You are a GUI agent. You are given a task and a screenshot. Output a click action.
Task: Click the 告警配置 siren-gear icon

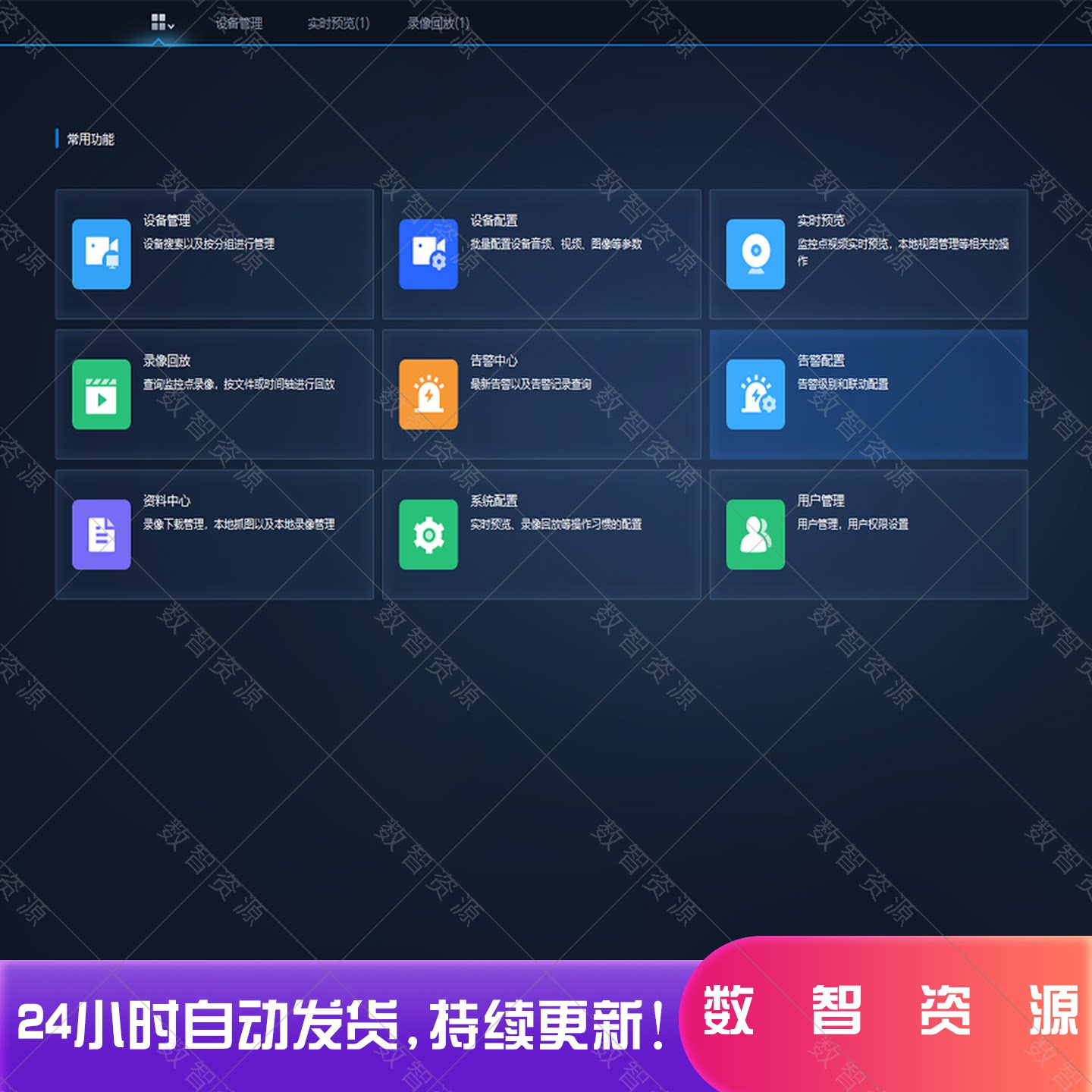pos(755,394)
